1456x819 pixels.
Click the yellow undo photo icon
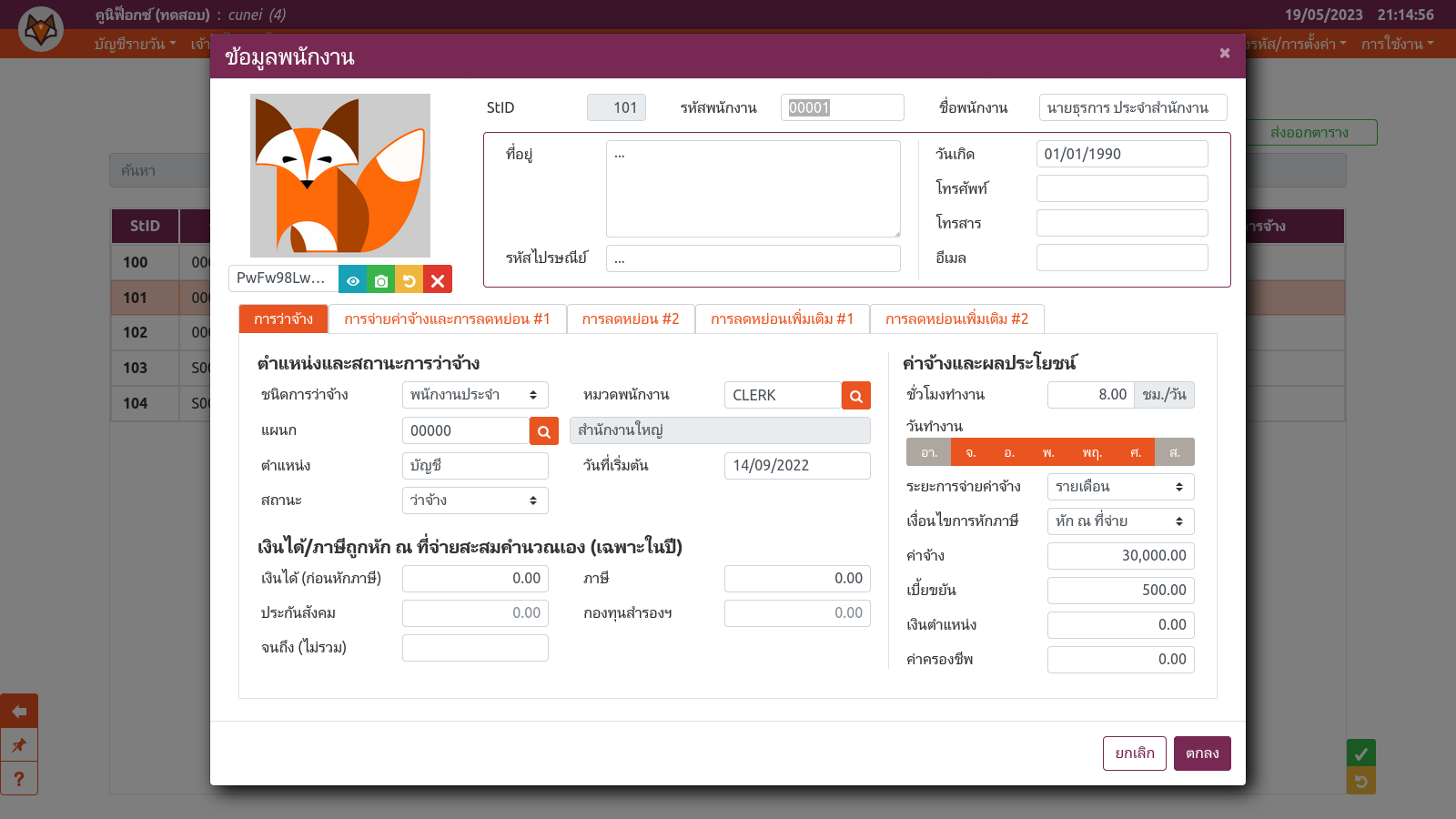pos(409,280)
